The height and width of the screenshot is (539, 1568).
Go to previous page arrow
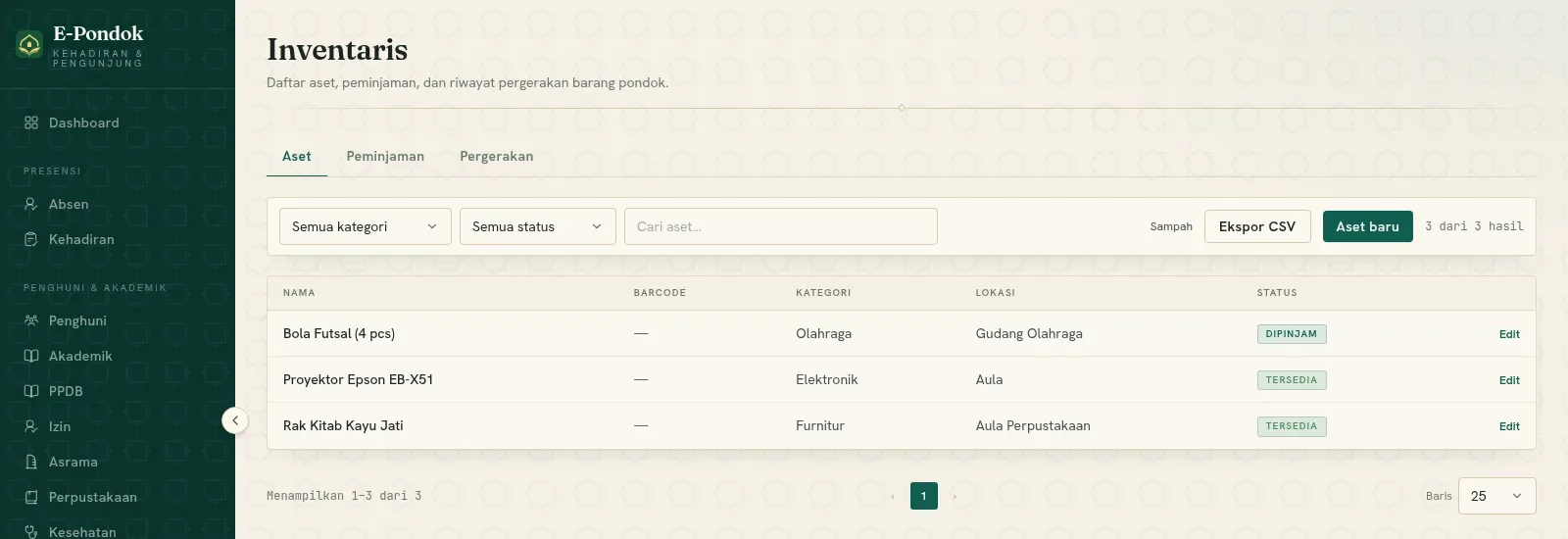tap(893, 496)
